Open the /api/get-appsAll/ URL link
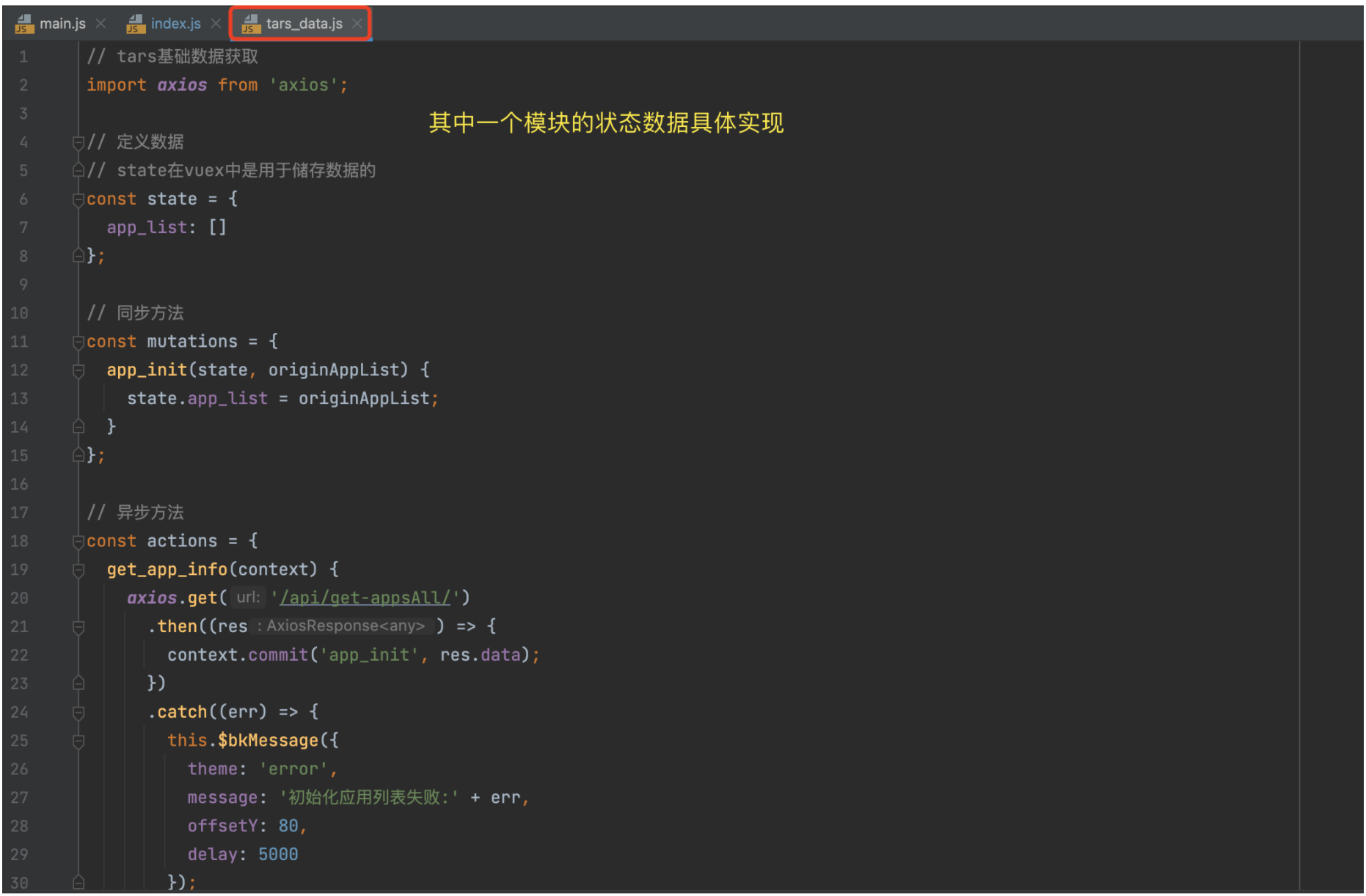The width and height of the screenshot is (1366, 896). (x=365, y=598)
